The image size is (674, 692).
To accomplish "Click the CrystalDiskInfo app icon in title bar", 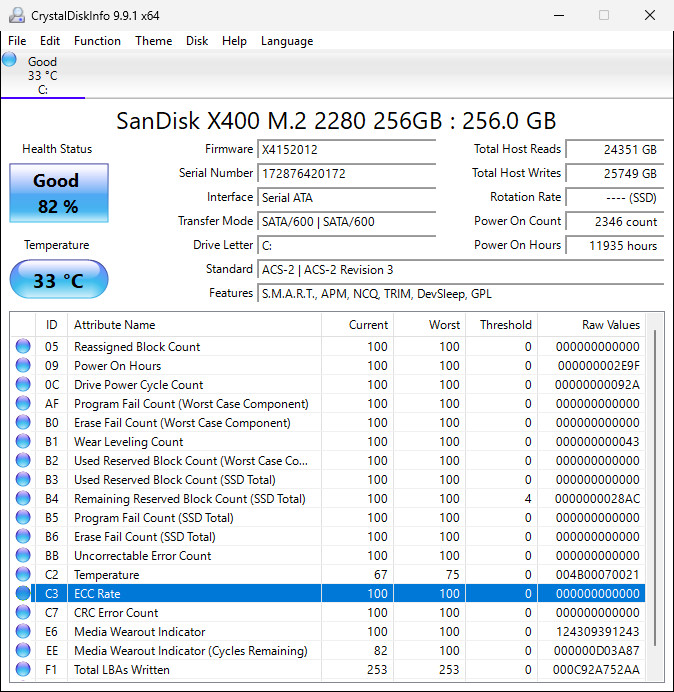I will (x=17, y=15).
